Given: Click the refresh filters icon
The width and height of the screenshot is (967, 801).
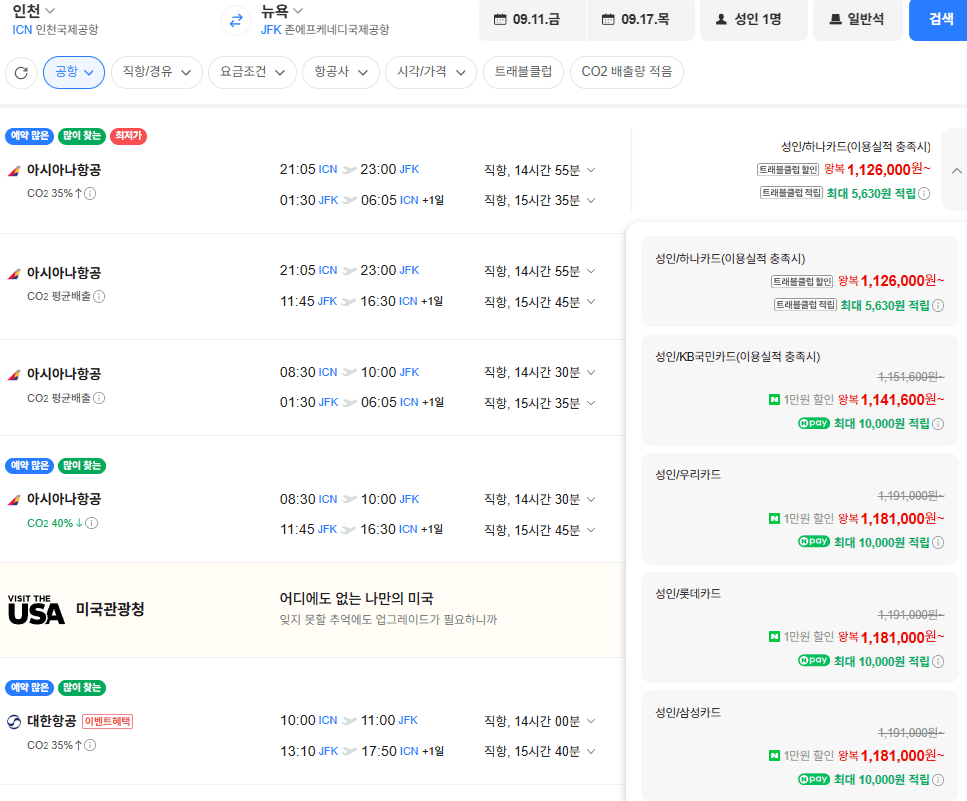Looking at the screenshot, I should tap(21, 73).
